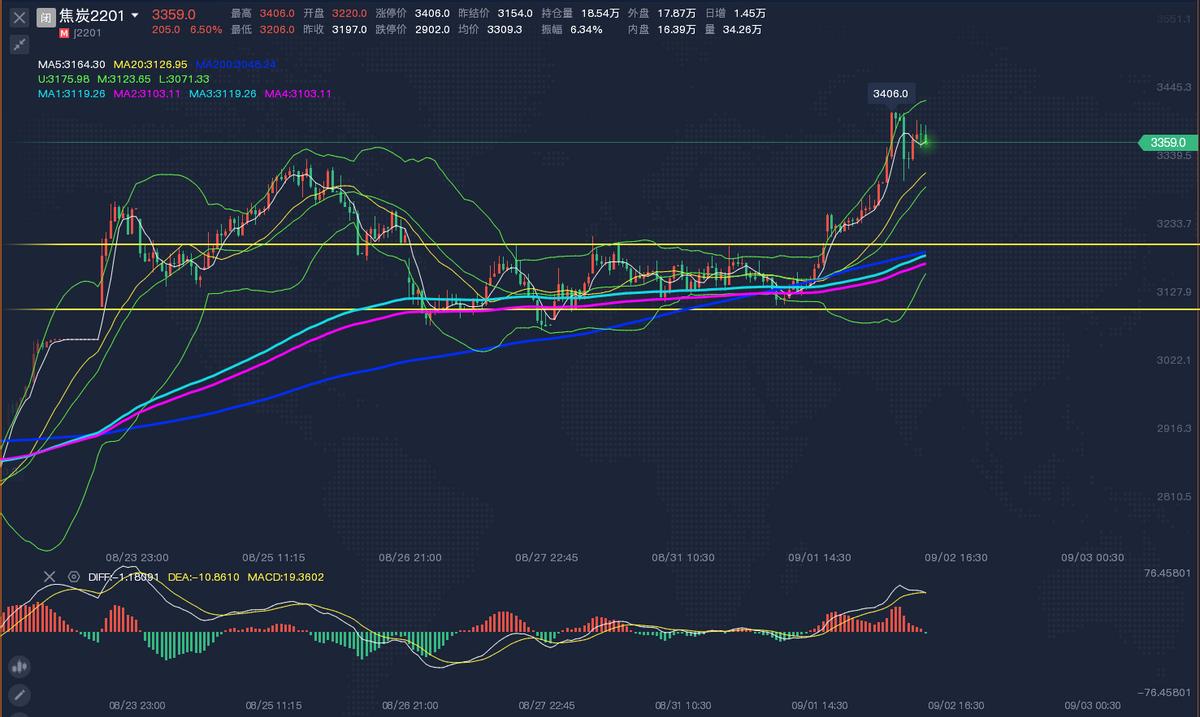Click the X icon at top left
The width and height of the screenshot is (1200, 717).
[x=18, y=17]
